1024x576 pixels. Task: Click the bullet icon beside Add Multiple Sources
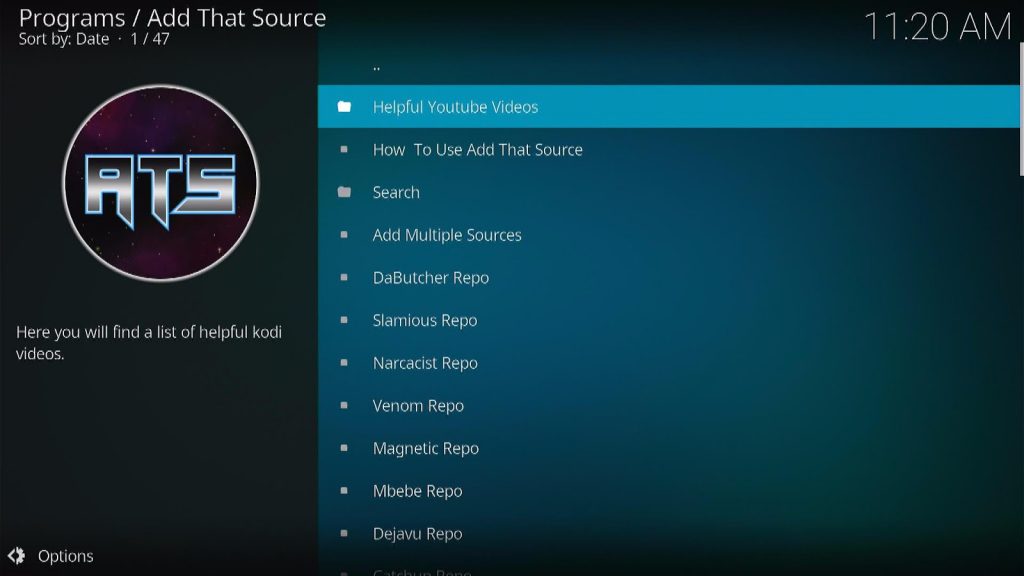[x=344, y=234]
